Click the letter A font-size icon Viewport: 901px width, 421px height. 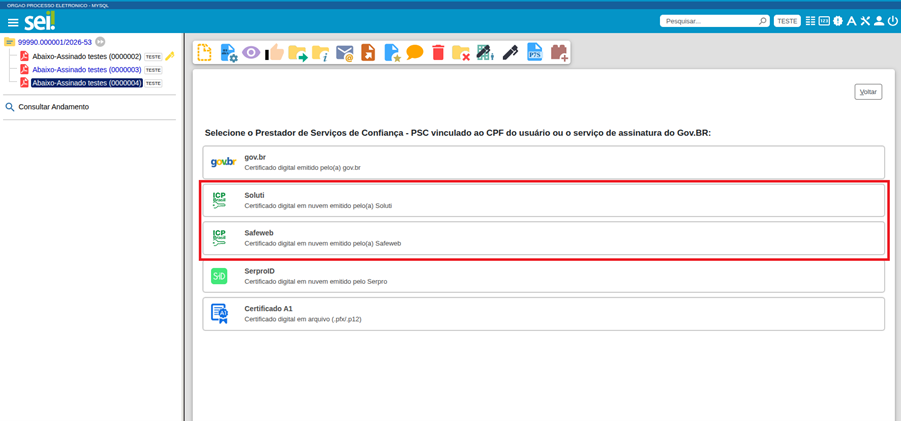pos(852,21)
